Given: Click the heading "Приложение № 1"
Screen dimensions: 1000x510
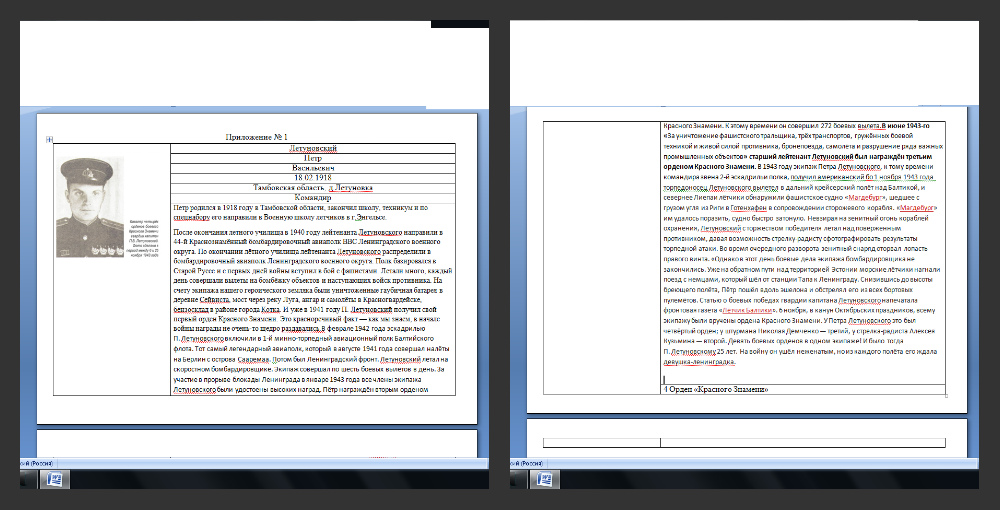Looking at the screenshot, I should pyautogui.click(x=256, y=136).
